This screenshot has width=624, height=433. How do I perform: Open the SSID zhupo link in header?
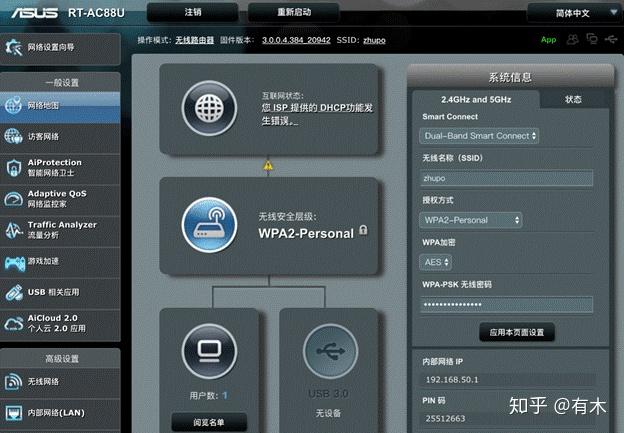tap(374, 40)
